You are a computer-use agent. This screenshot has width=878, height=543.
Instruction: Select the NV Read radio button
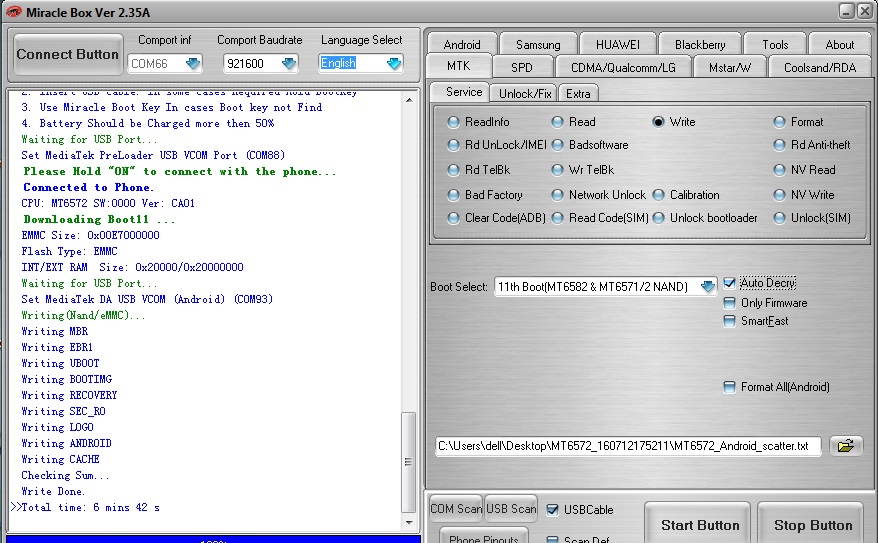779,170
